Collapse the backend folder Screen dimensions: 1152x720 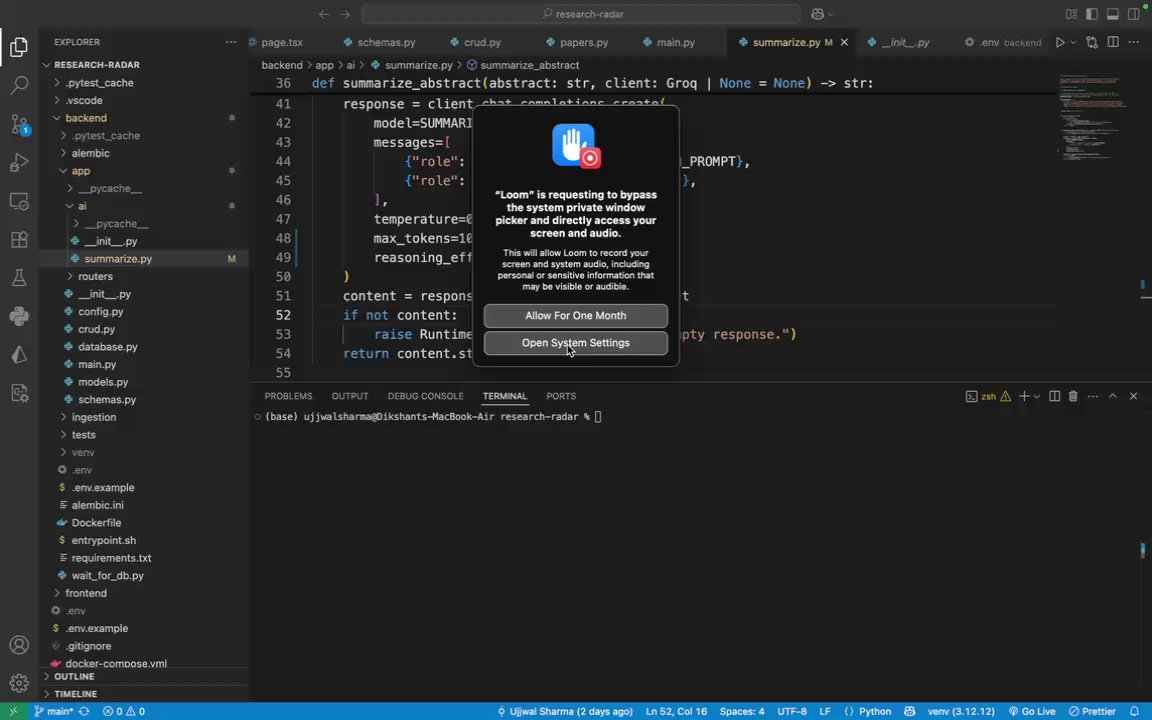85,118
